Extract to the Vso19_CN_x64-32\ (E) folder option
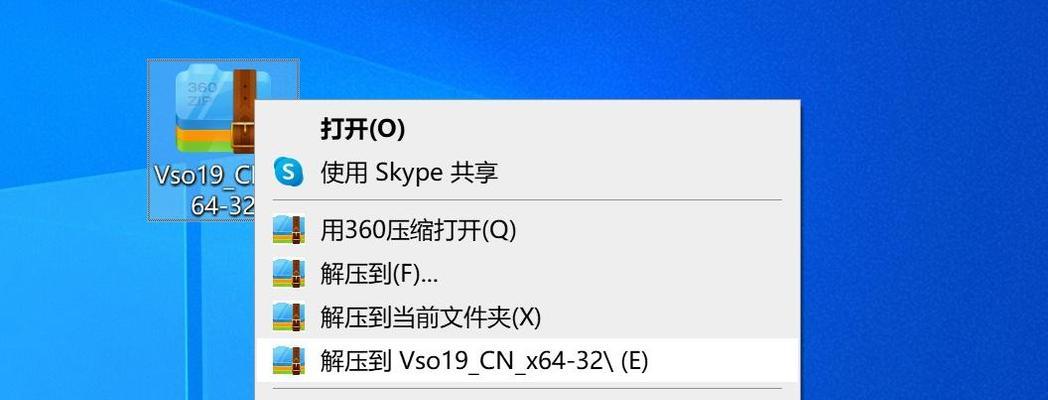The image size is (1048, 400). click(x=484, y=360)
